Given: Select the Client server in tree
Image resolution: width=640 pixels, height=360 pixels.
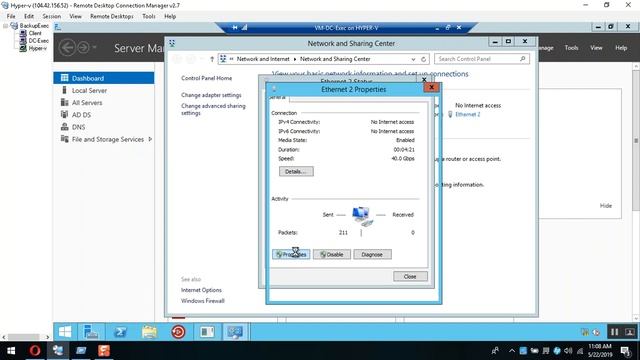Looking at the screenshot, I should pos(35,33).
